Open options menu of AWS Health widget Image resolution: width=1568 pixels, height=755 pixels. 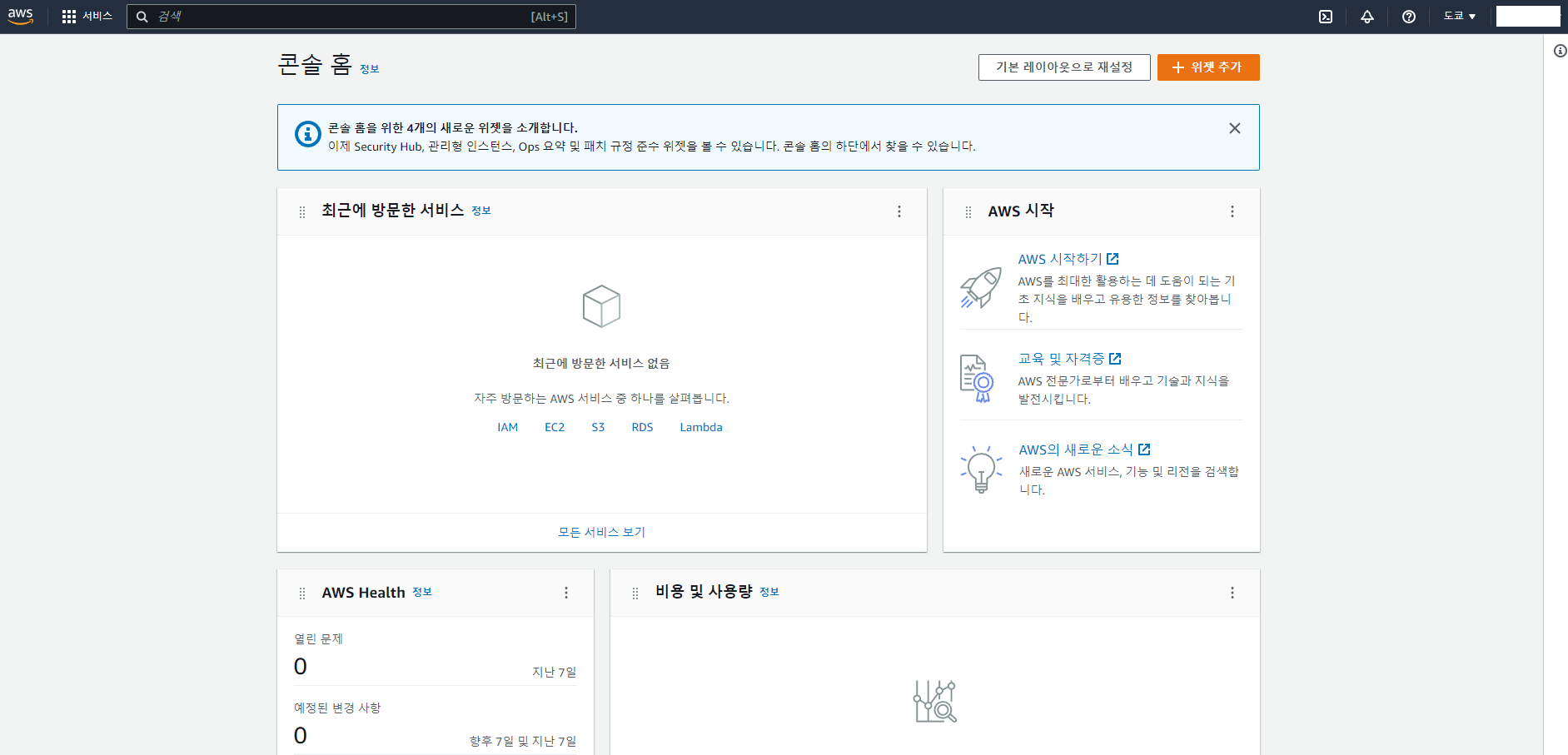point(566,593)
